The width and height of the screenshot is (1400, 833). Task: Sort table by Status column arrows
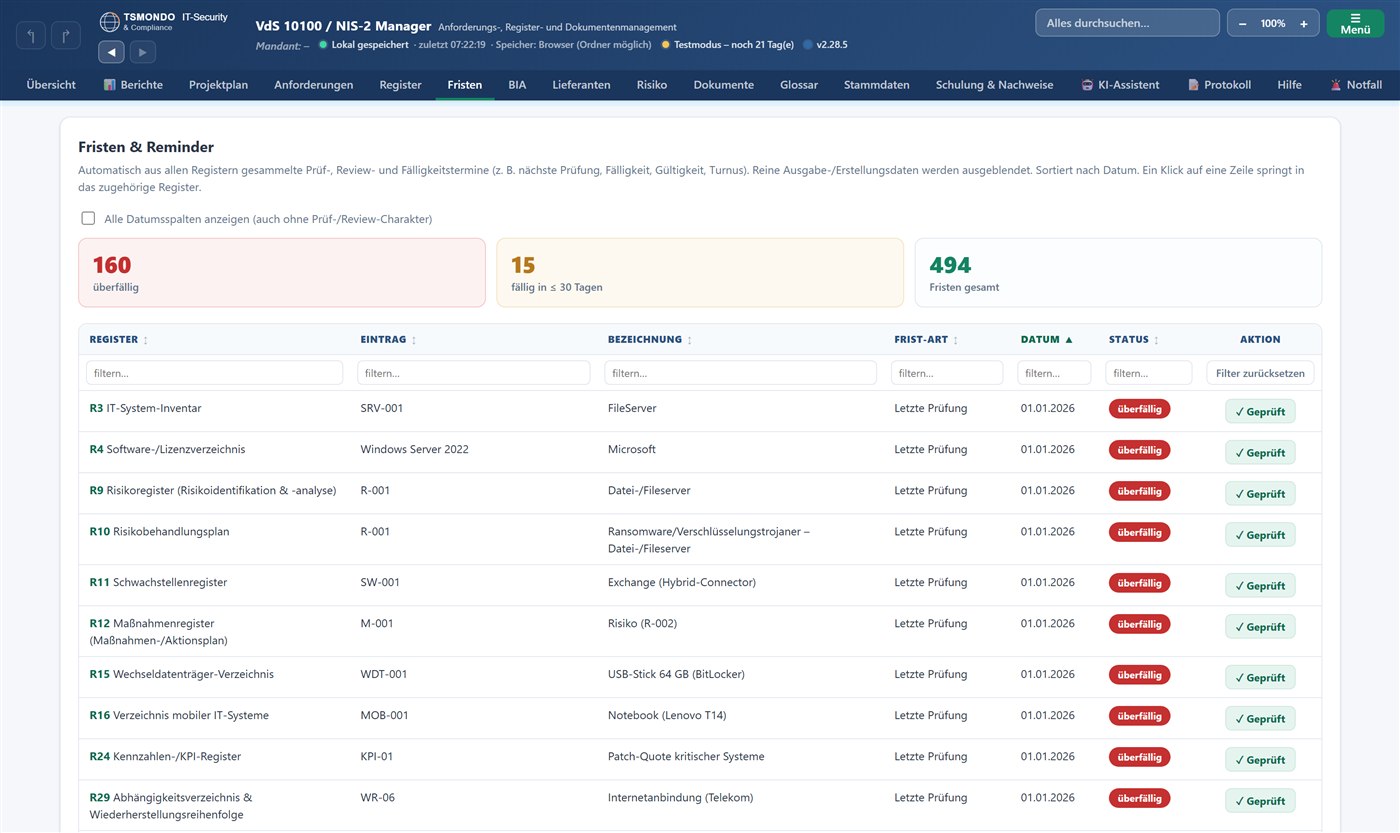[1156, 340]
